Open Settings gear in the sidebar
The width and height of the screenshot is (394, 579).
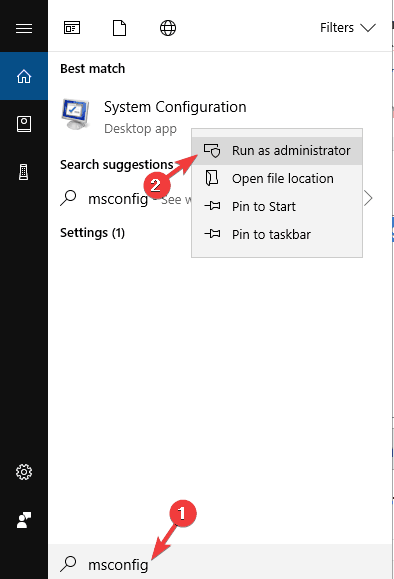pyautogui.click(x=24, y=472)
